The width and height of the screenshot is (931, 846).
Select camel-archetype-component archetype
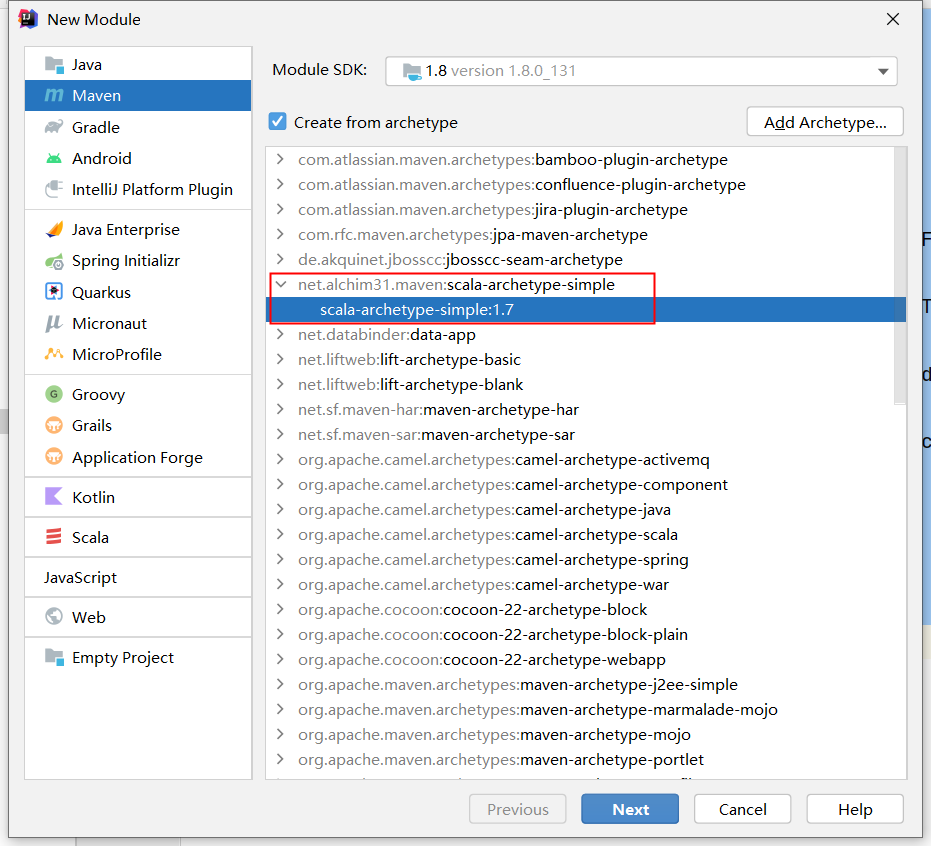[x=512, y=484]
